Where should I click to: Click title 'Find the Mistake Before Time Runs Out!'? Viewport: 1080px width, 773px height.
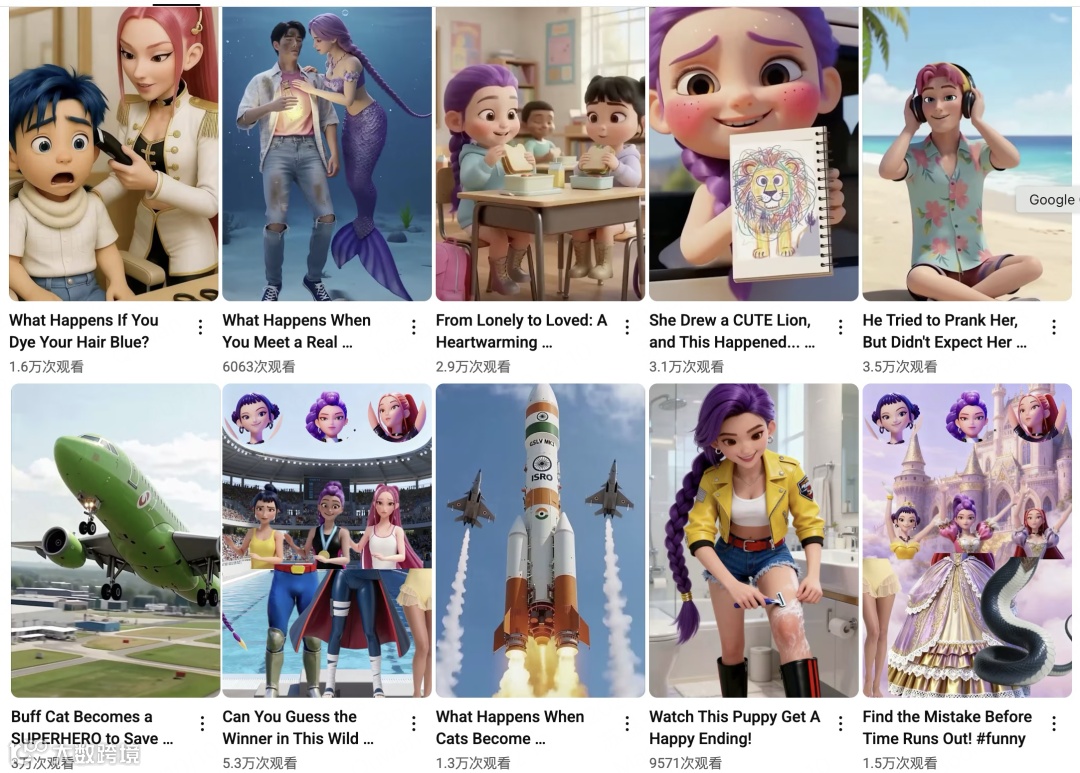click(947, 728)
